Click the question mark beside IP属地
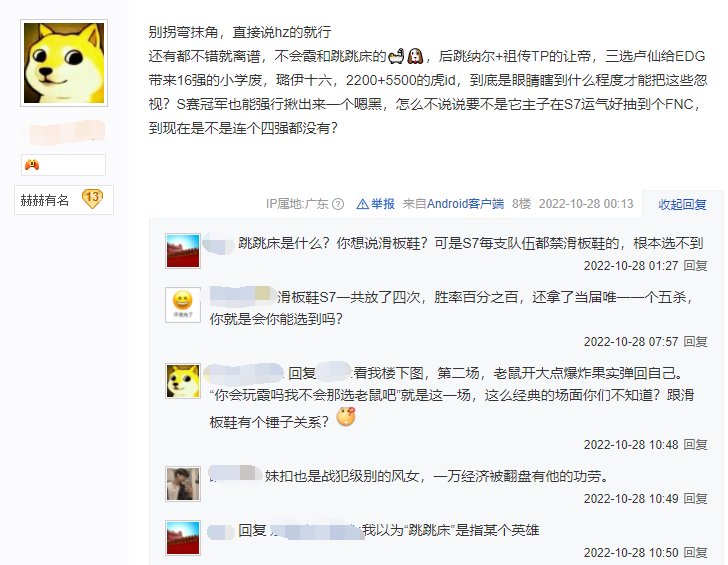Image resolution: width=728 pixels, height=565 pixels. point(338,204)
